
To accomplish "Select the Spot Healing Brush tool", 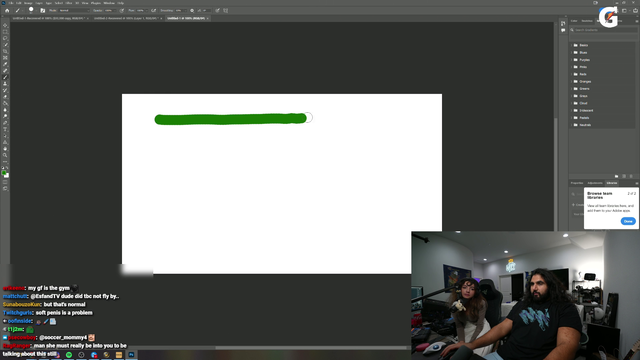I will point(5,71).
